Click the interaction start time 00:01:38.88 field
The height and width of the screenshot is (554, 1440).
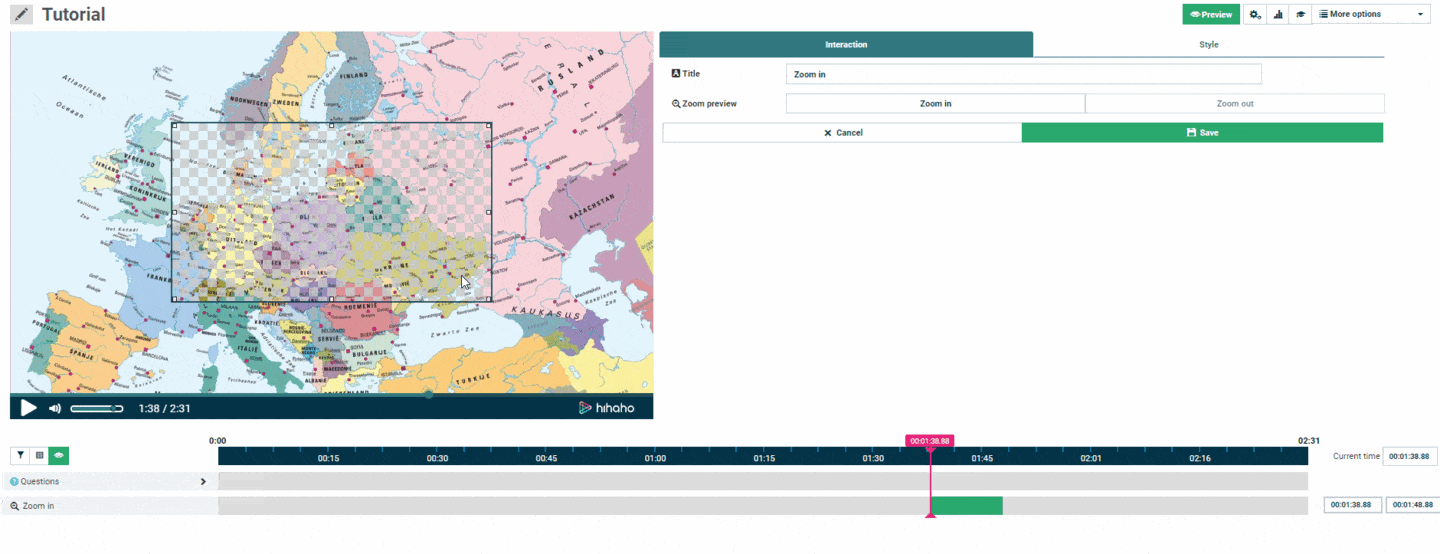click(1353, 505)
